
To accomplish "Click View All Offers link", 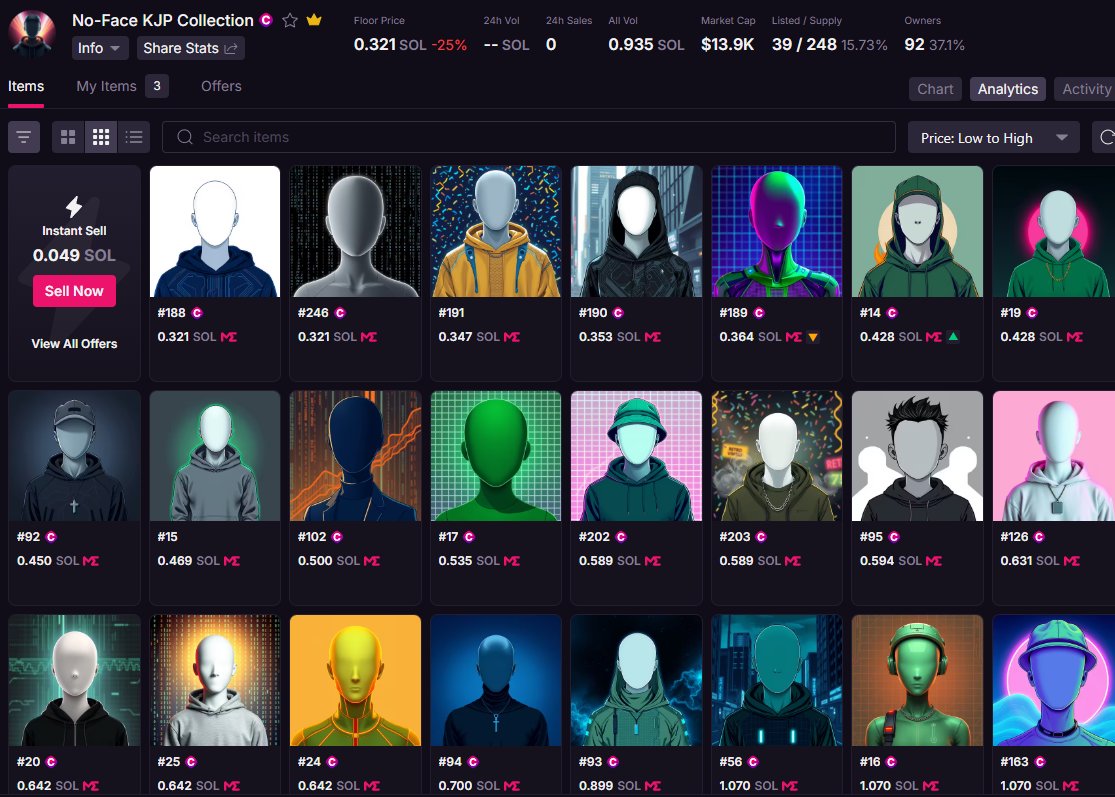I will pyautogui.click(x=75, y=343).
